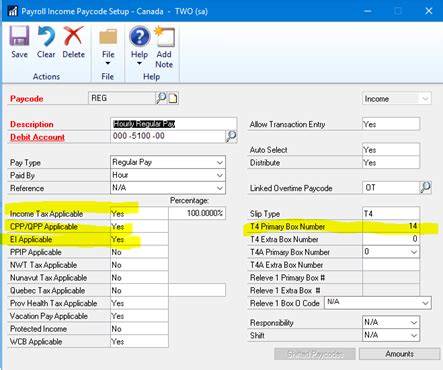Screen dimensions: 443x370
Task: Click the Linked Overtime Paycode OT field
Action: click(x=391, y=188)
